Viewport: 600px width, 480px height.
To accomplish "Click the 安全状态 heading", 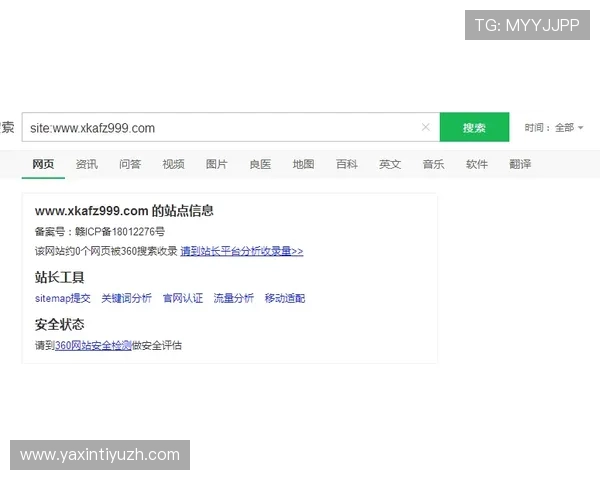I will [x=59, y=324].
